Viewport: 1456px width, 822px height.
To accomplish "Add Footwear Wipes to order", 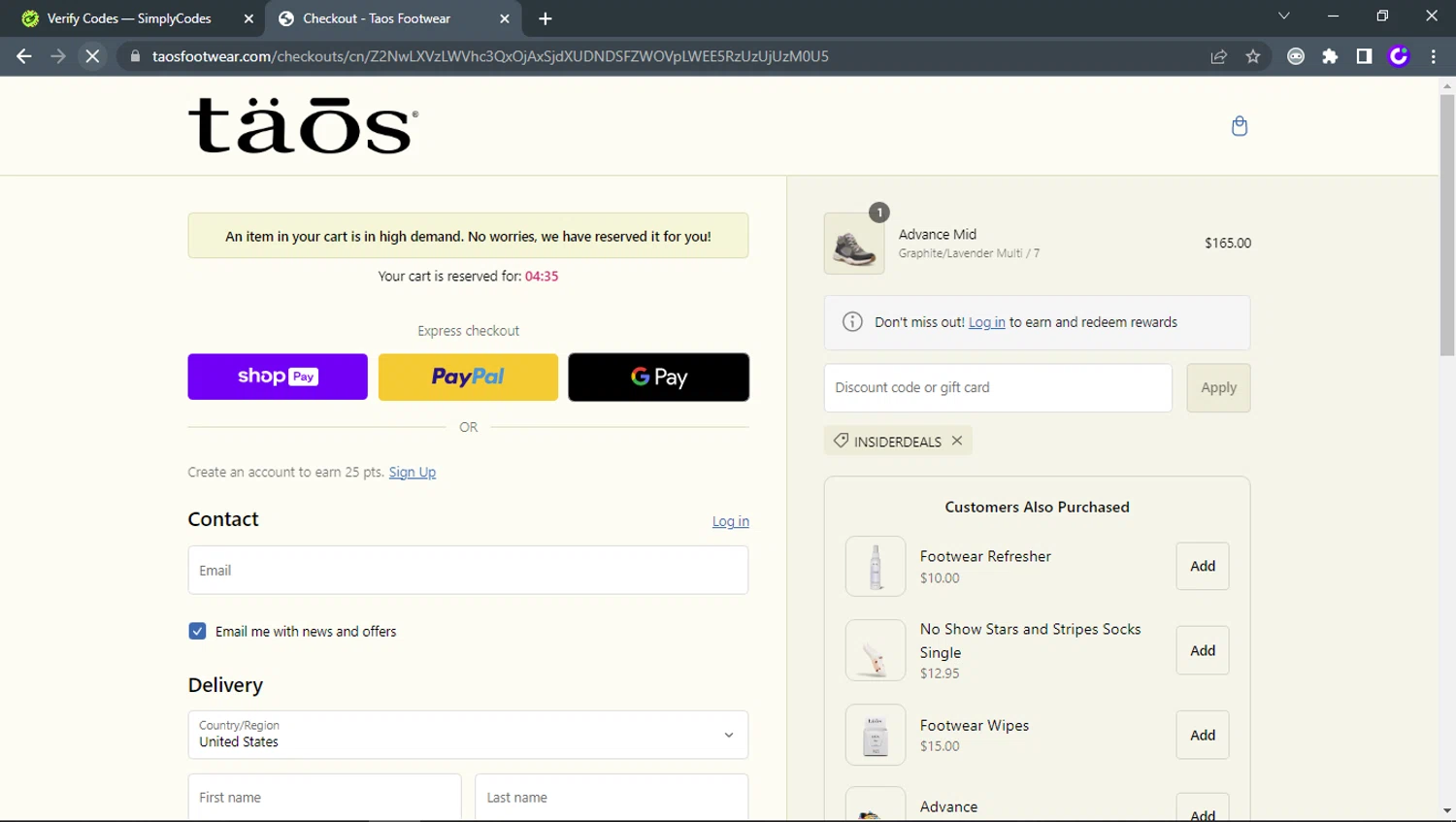I will [x=1203, y=735].
